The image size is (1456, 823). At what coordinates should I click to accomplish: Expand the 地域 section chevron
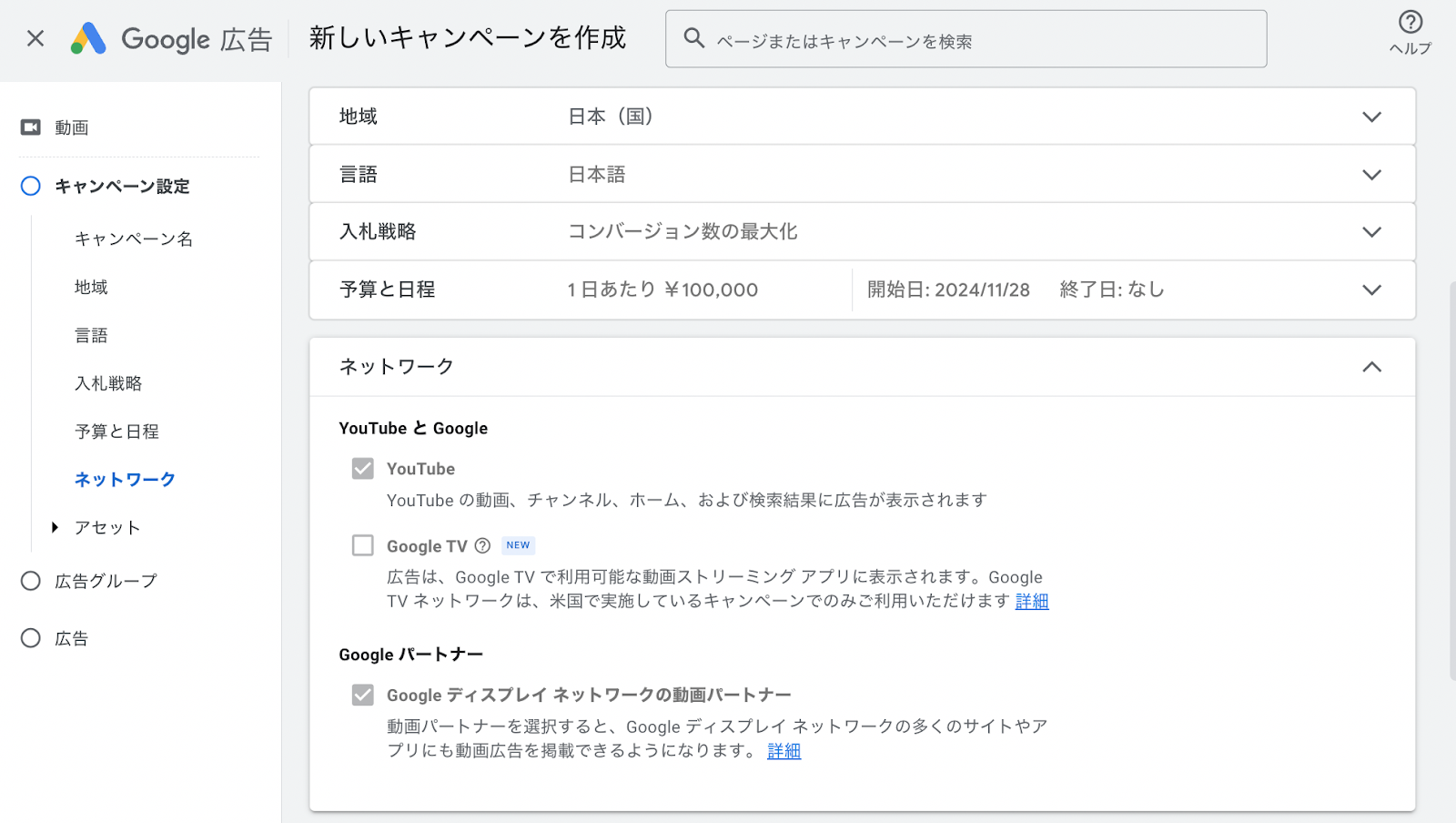[x=1371, y=117]
